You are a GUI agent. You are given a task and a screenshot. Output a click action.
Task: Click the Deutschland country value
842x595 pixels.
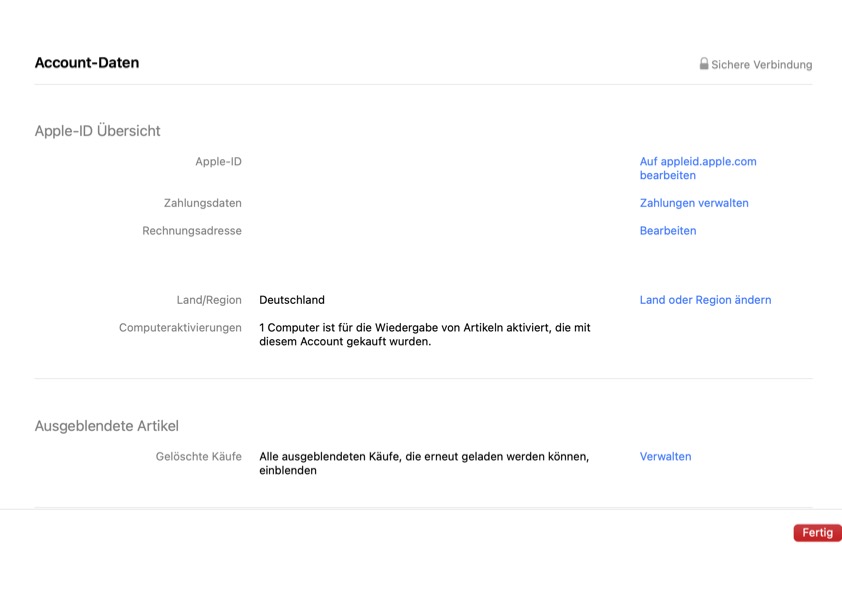click(x=292, y=300)
